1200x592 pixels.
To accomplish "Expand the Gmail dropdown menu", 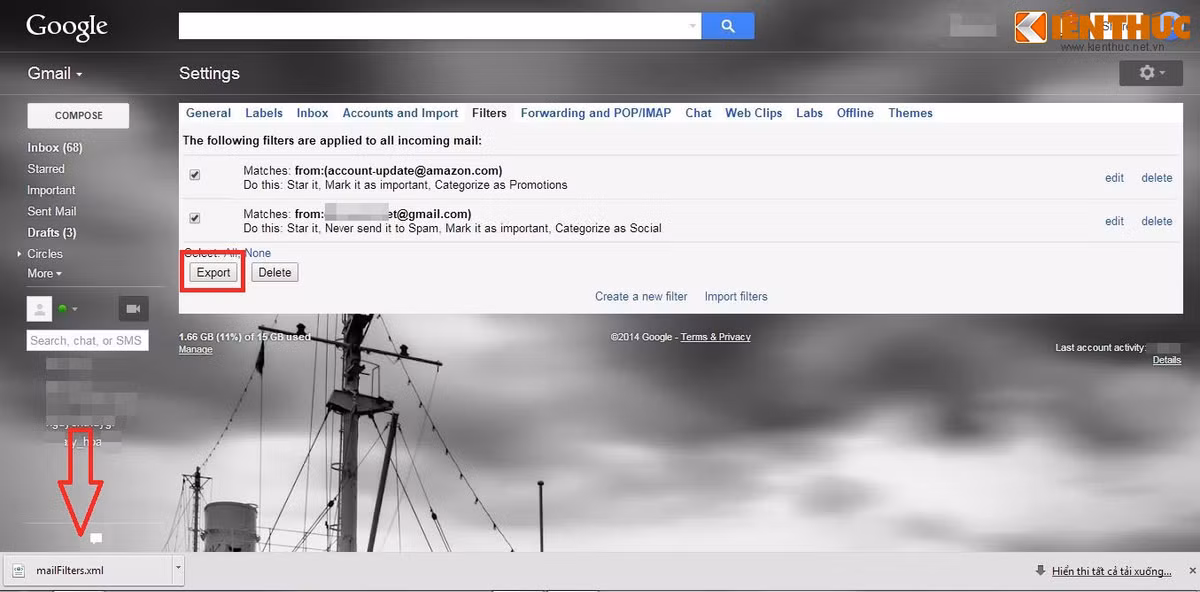I will 55,73.
